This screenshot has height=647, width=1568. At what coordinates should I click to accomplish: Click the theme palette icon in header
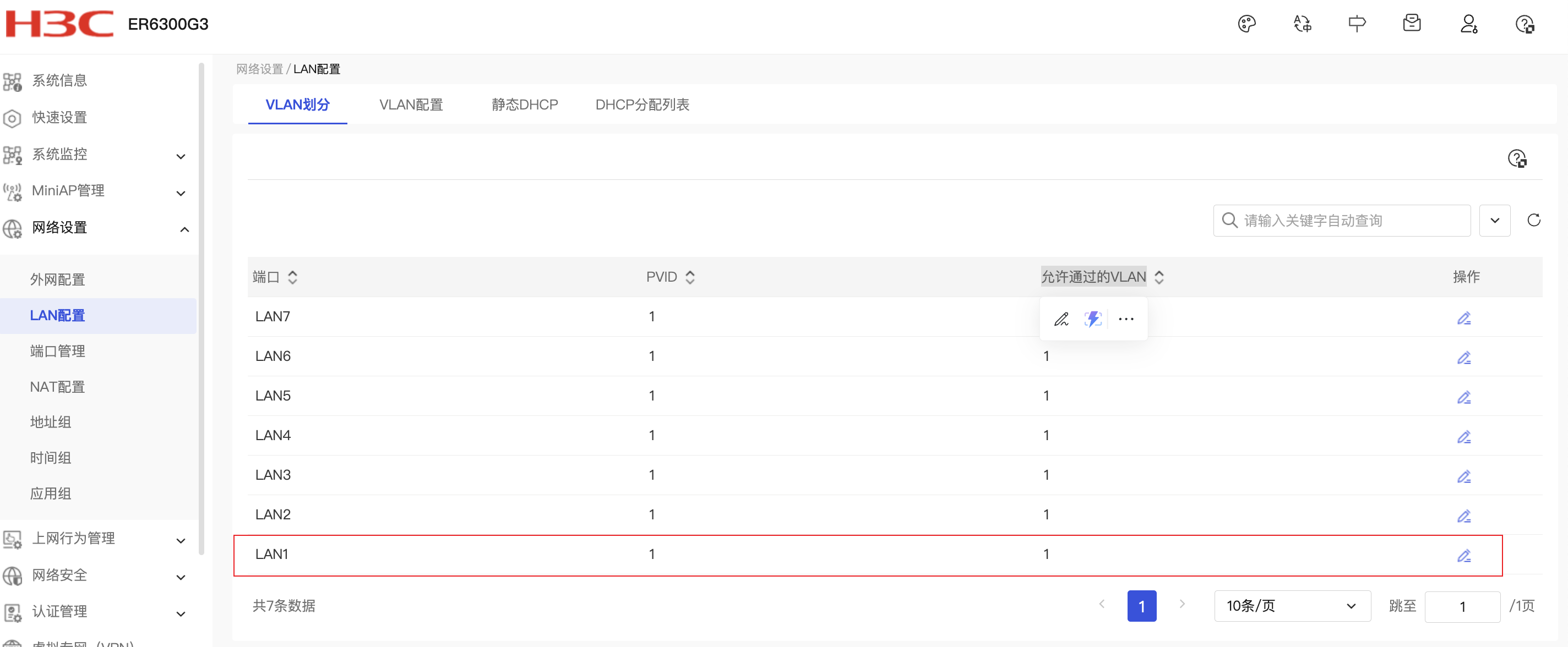coord(1246,24)
